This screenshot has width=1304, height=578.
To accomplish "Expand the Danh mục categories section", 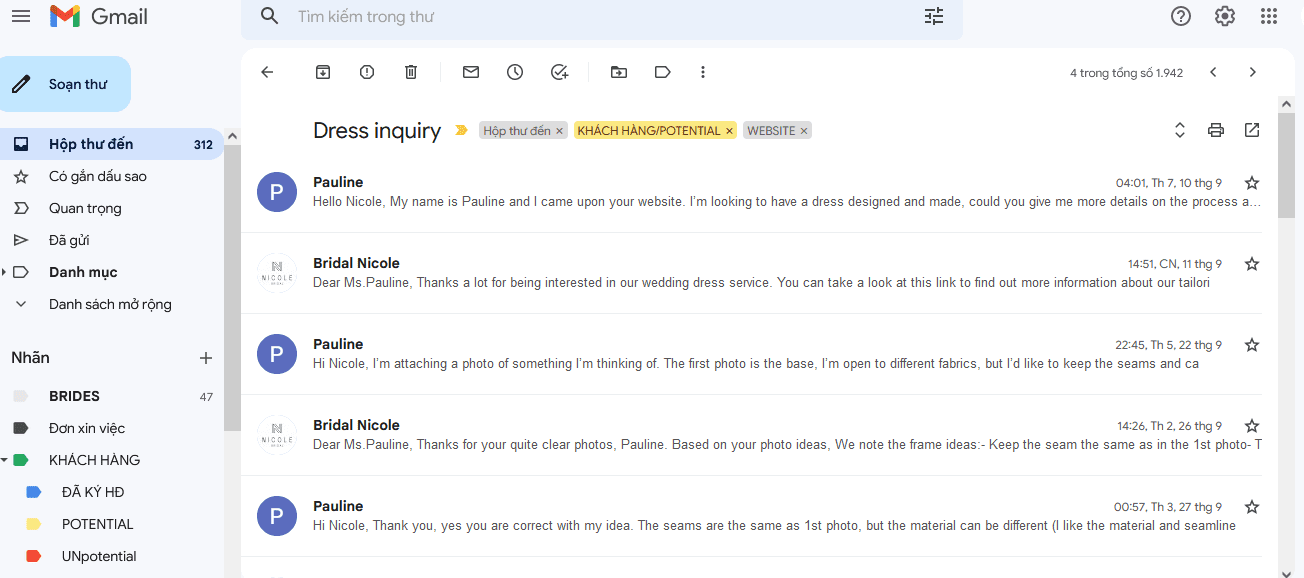I will [x=5, y=272].
